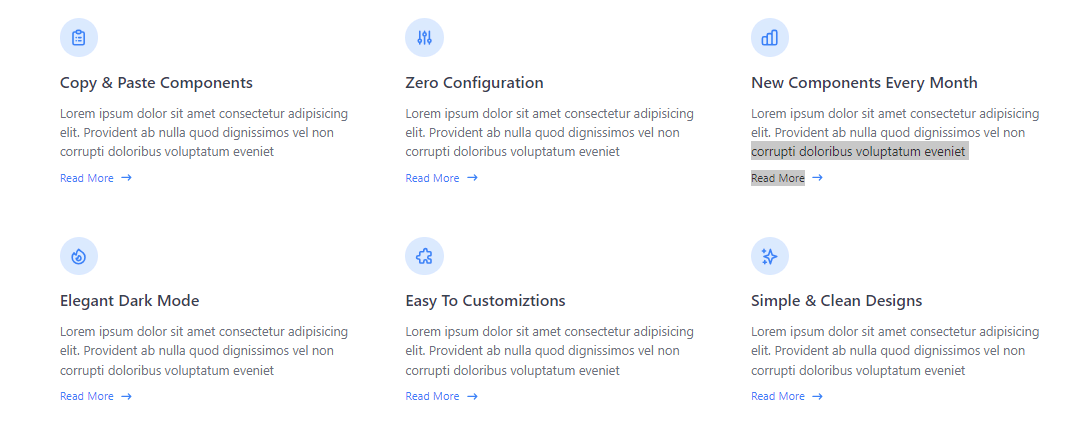Click the sliders icon above Zero Configuration
1087x426 pixels.
click(x=424, y=37)
